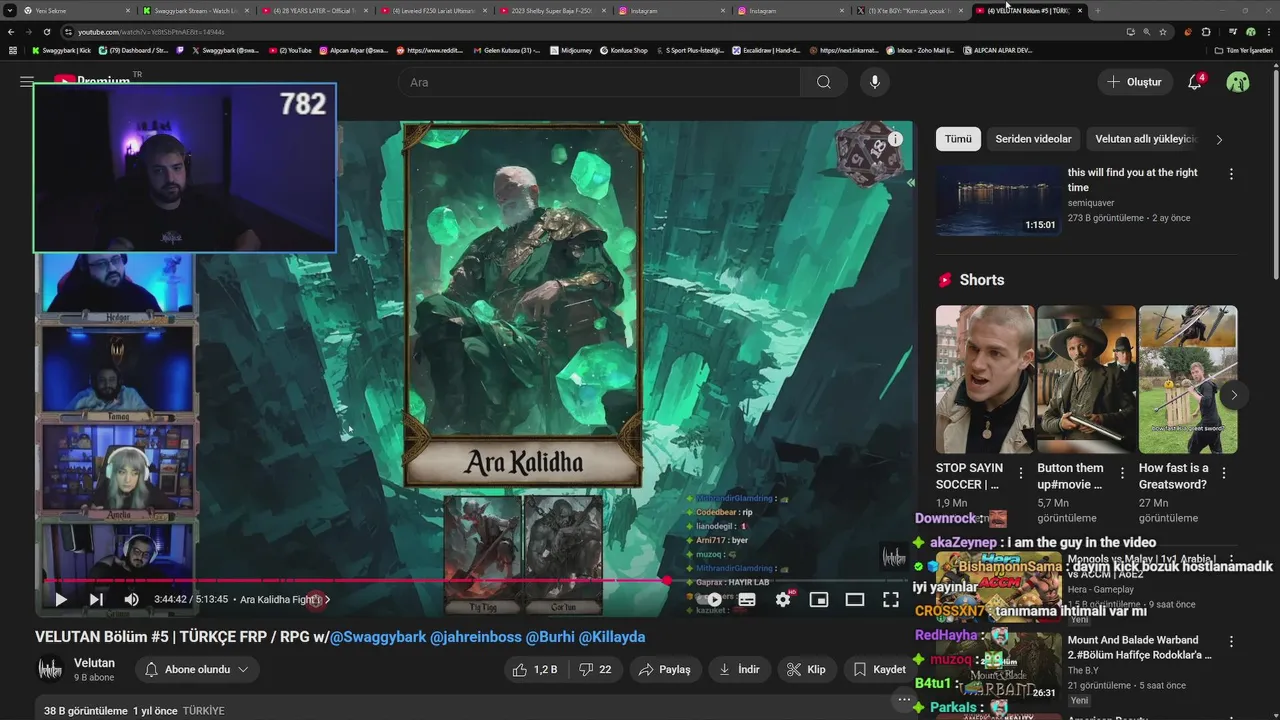Select the Tümü filter chip
Screen dimensions: 1280x720
[958, 139]
